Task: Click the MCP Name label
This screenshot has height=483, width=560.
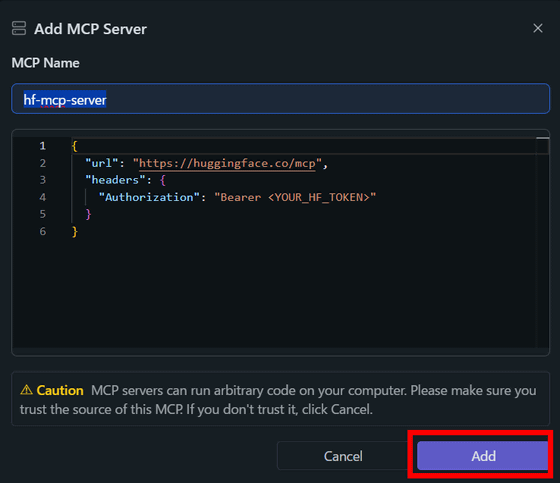Action: pyautogui.click(x=45, y=63)
